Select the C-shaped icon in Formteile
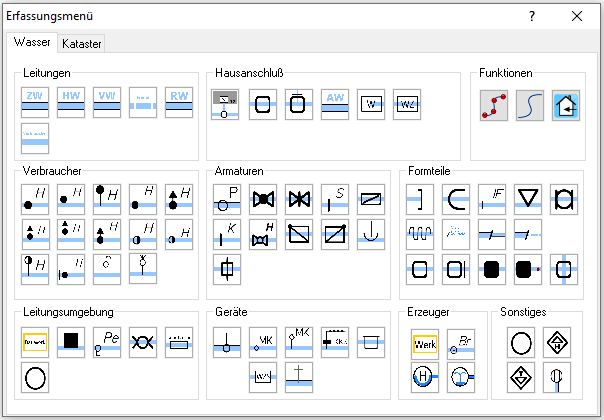Screen dimensions: 604x420 coord(456,198)
